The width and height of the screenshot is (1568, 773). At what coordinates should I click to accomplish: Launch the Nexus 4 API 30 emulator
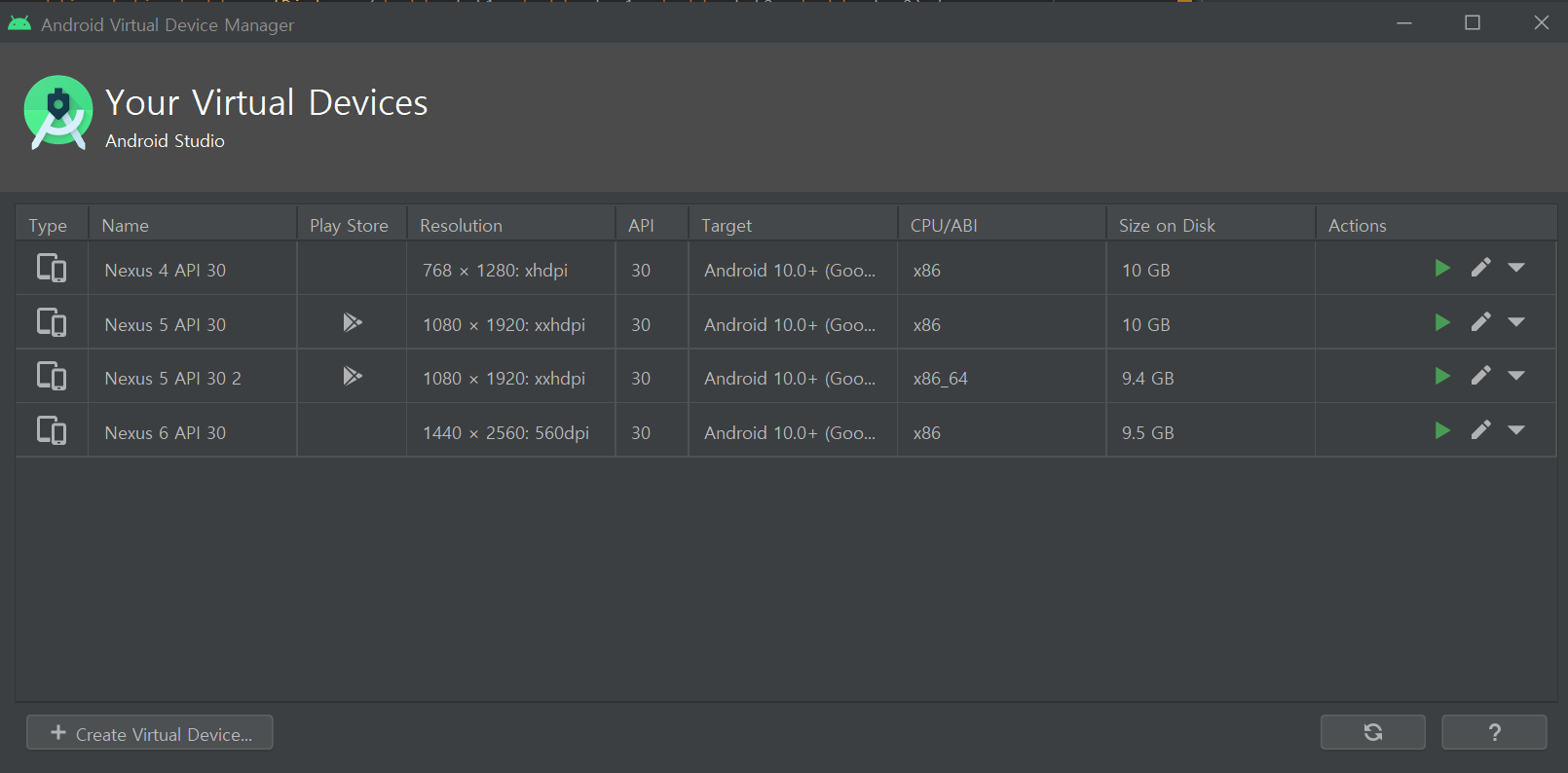[1442, 268]
